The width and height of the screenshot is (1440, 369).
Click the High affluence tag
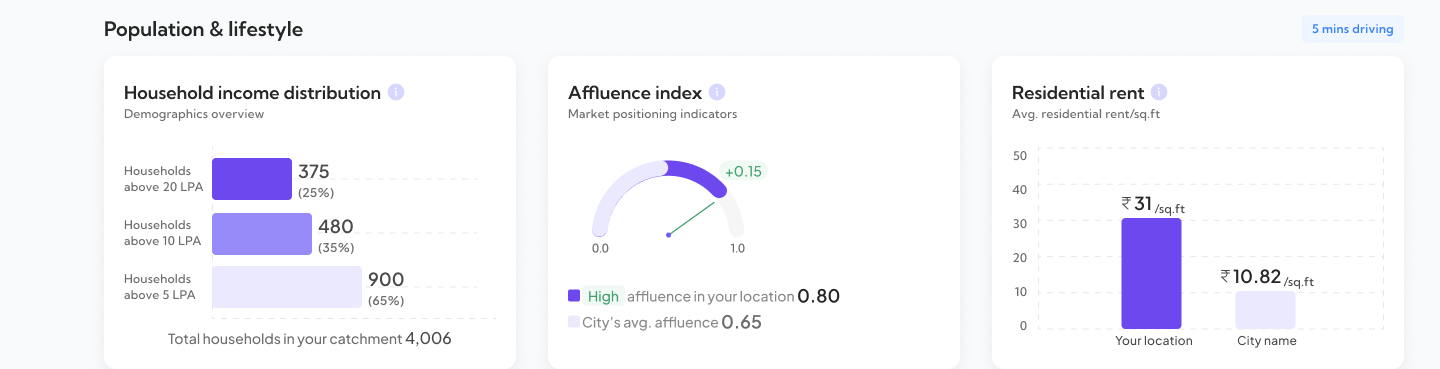604,296
